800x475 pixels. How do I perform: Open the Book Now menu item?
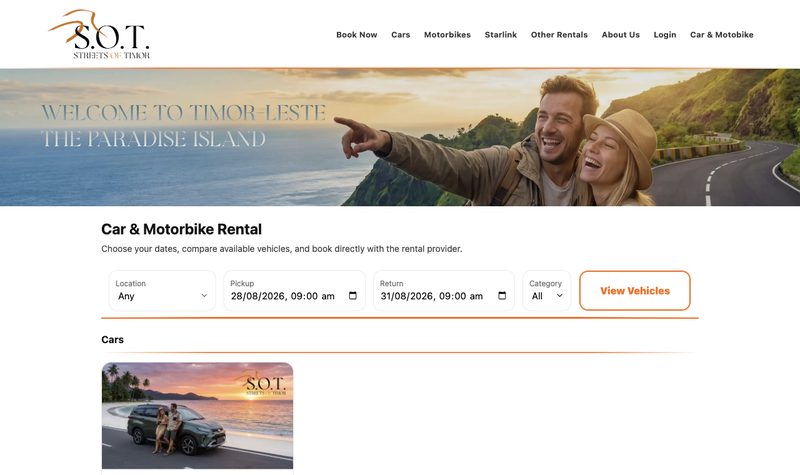point(357,35)
